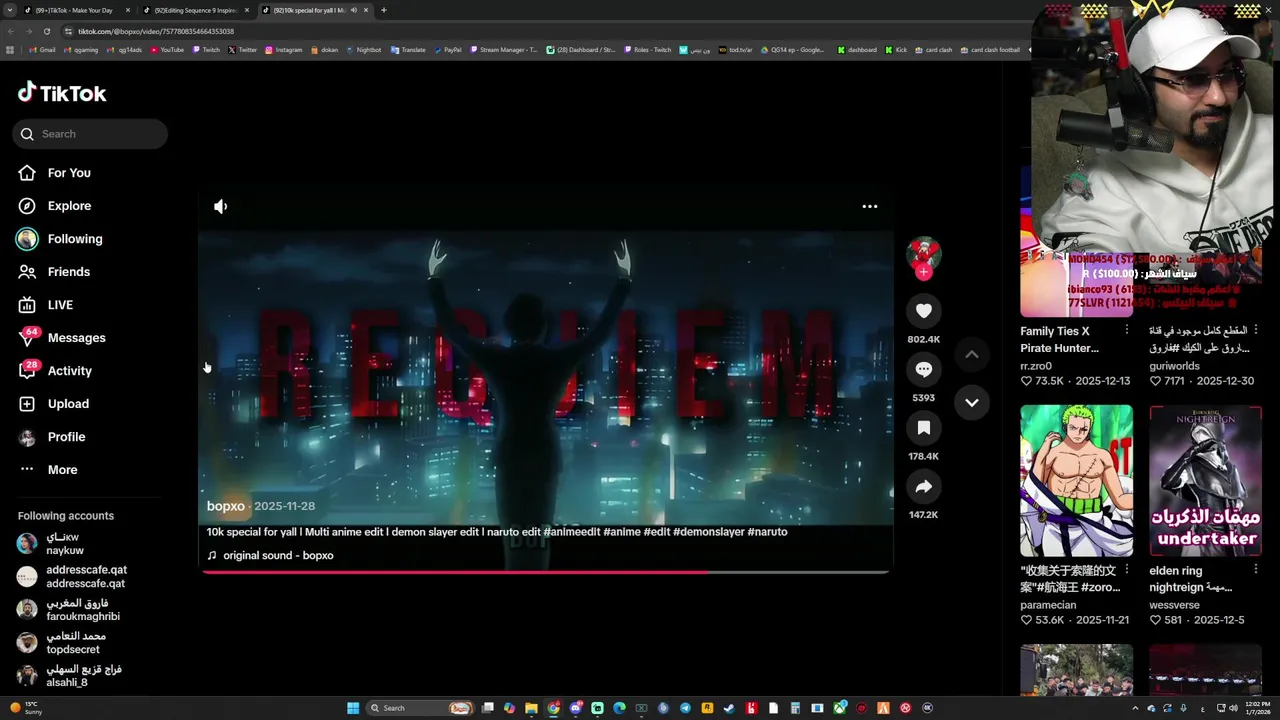The image size is (1280, 720).
Task: Open the Windows Start menu
Action: [x=353, y=708]
